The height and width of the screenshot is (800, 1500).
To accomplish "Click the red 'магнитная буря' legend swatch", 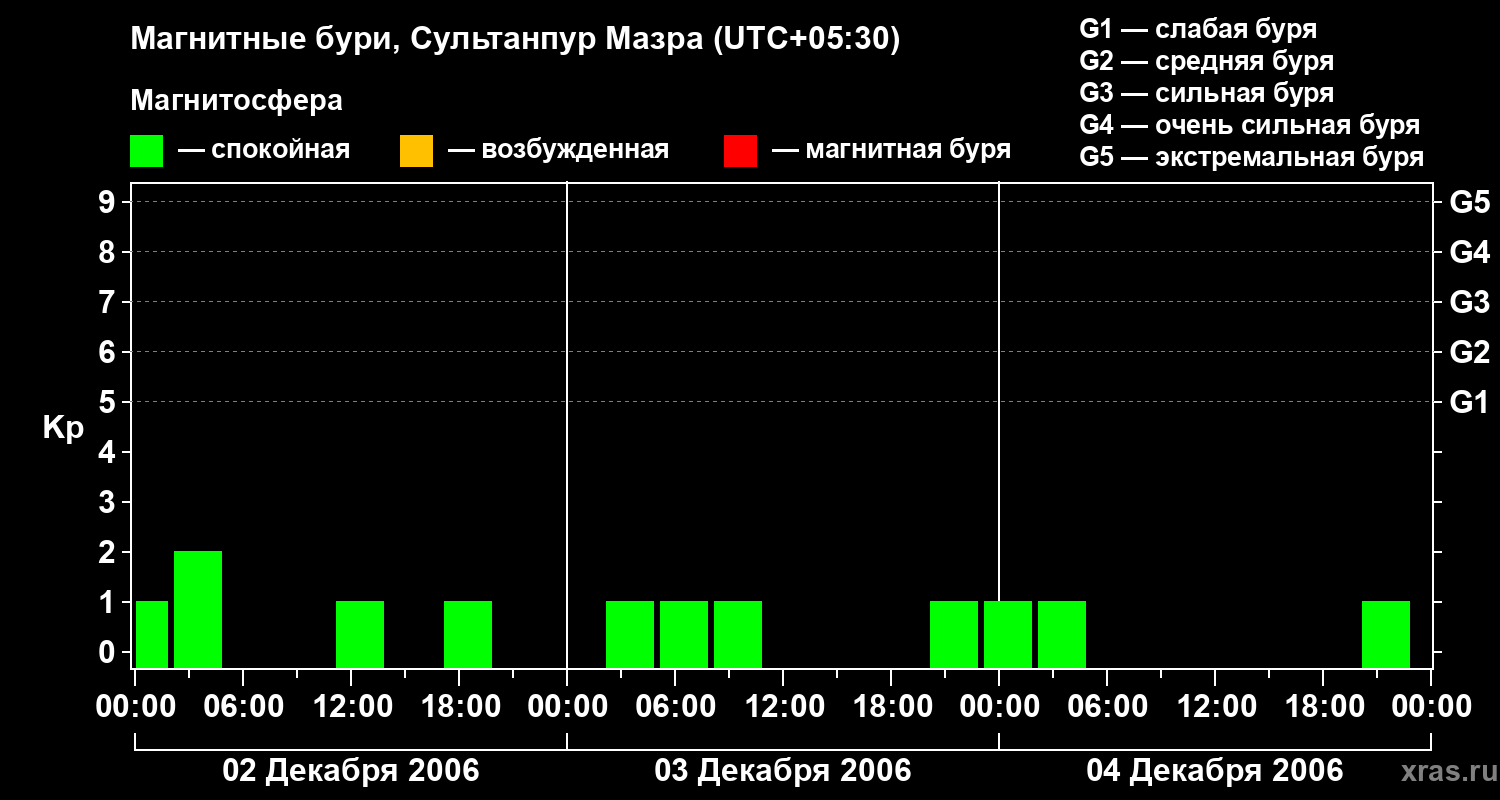I will (740, 151).
